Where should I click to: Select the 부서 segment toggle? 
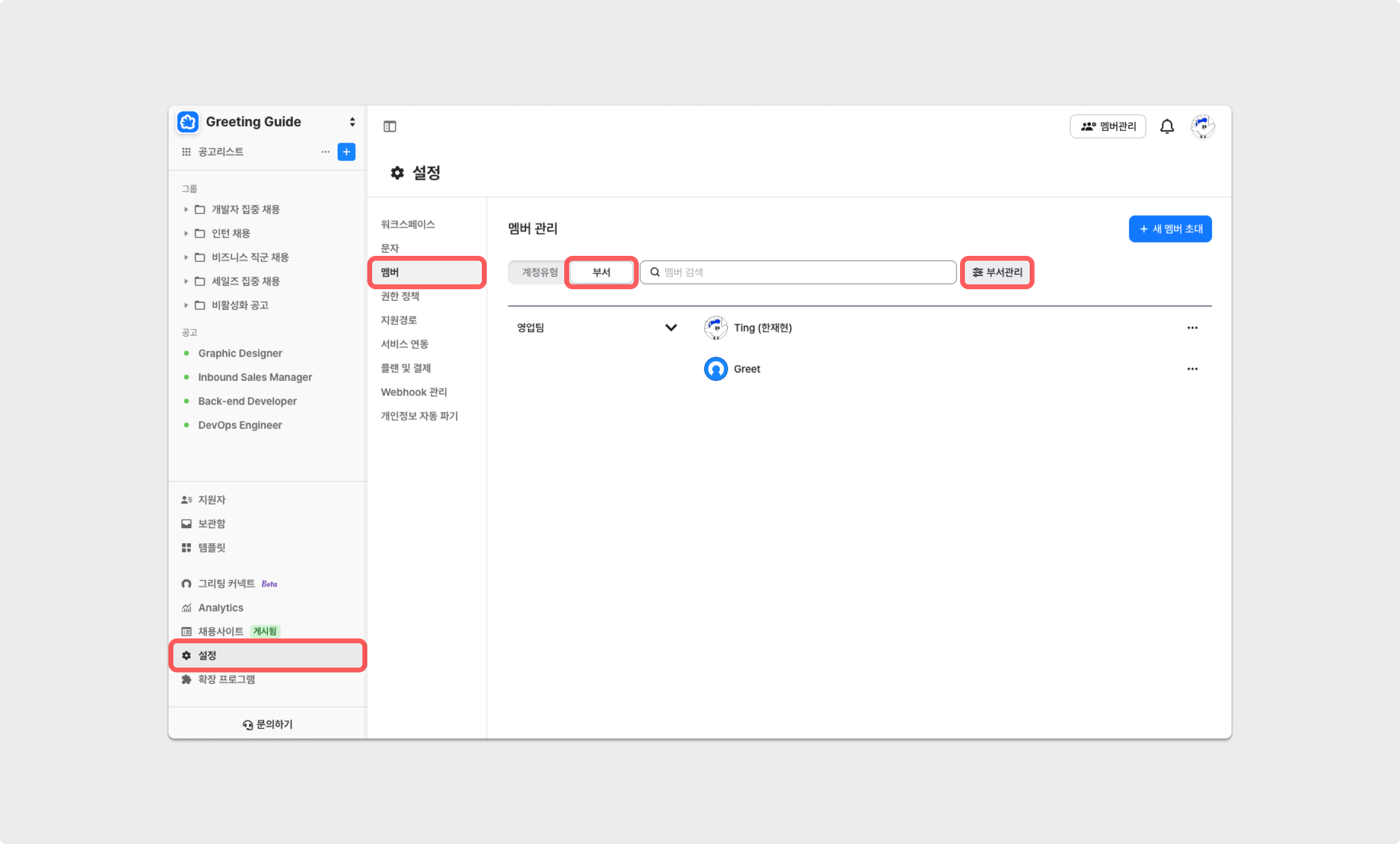[601, 272]
